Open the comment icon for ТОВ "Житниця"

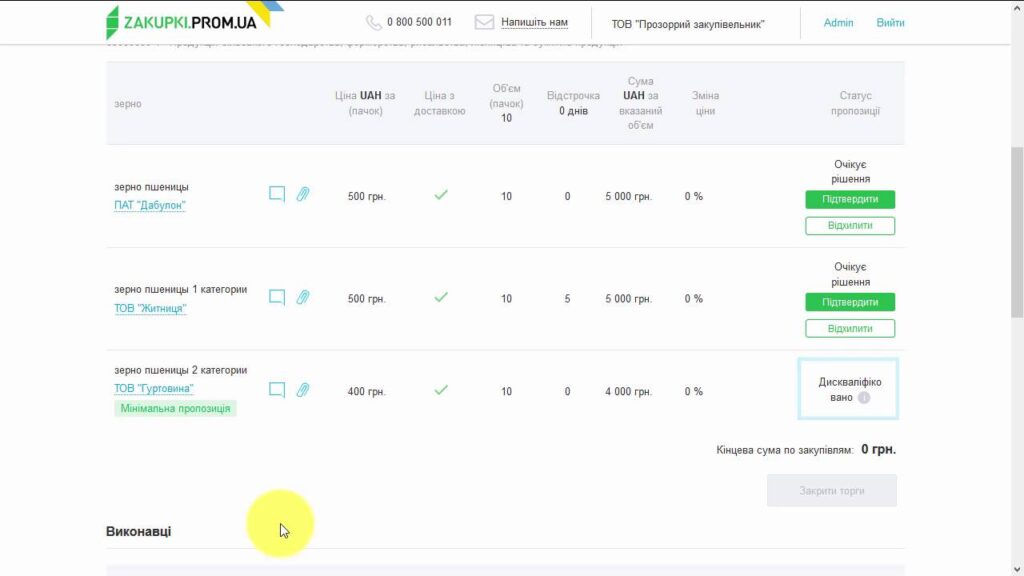click(x=277, y=298)
